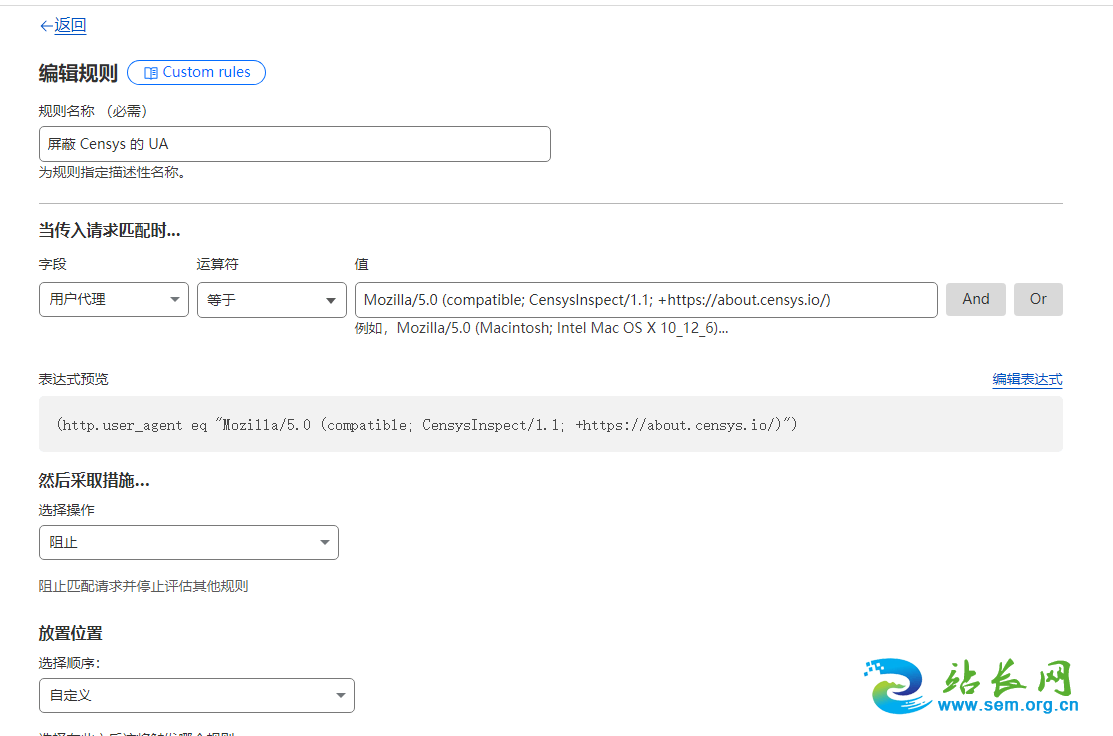Open the 运算符 dropdown showing 等于
Viewport: 1113px width, 736px height.
click(x=272, y=300)
